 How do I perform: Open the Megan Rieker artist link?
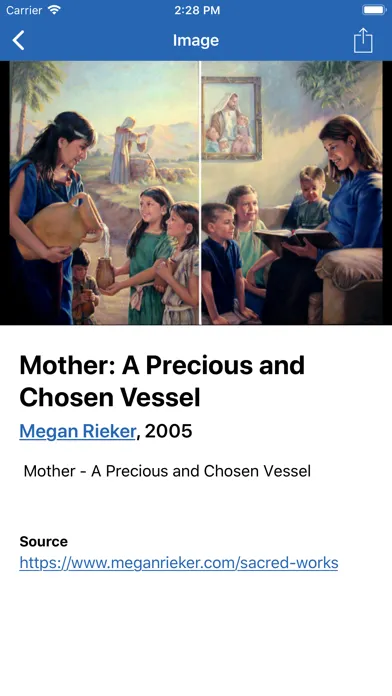78,431
